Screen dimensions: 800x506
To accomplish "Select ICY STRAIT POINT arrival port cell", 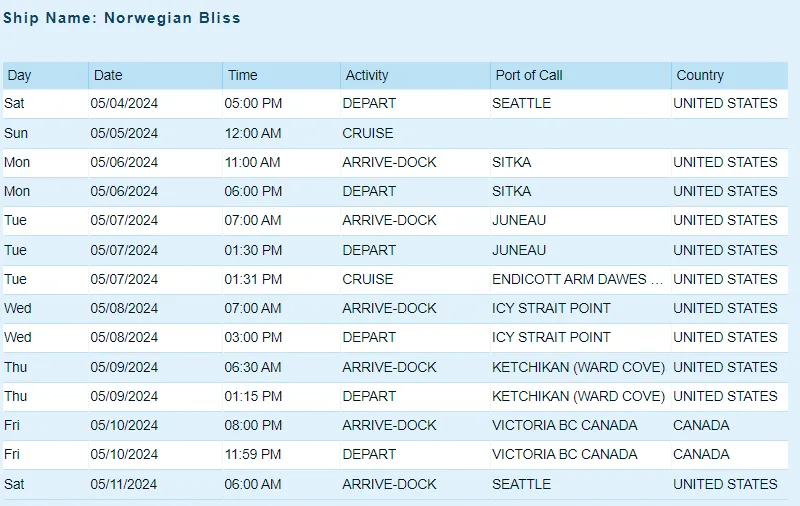I will pos(581,308).
